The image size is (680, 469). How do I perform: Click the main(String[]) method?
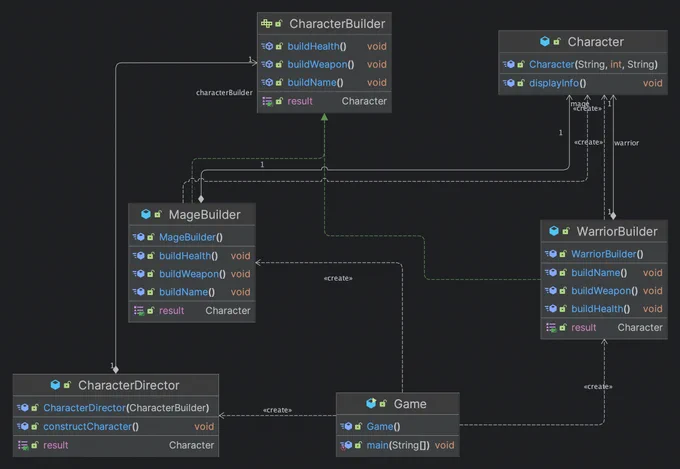click(398, 445)
